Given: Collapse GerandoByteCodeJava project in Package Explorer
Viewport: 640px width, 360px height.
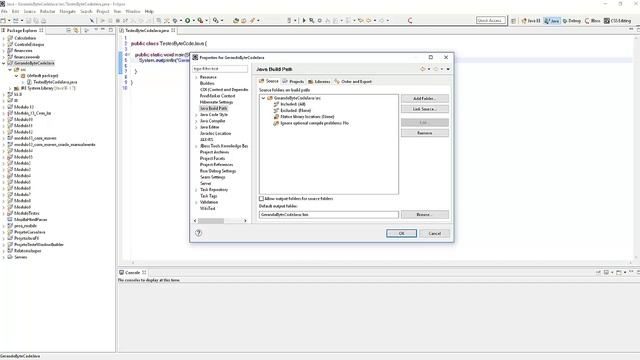Looking at the screenshot, I should [4, 63].
